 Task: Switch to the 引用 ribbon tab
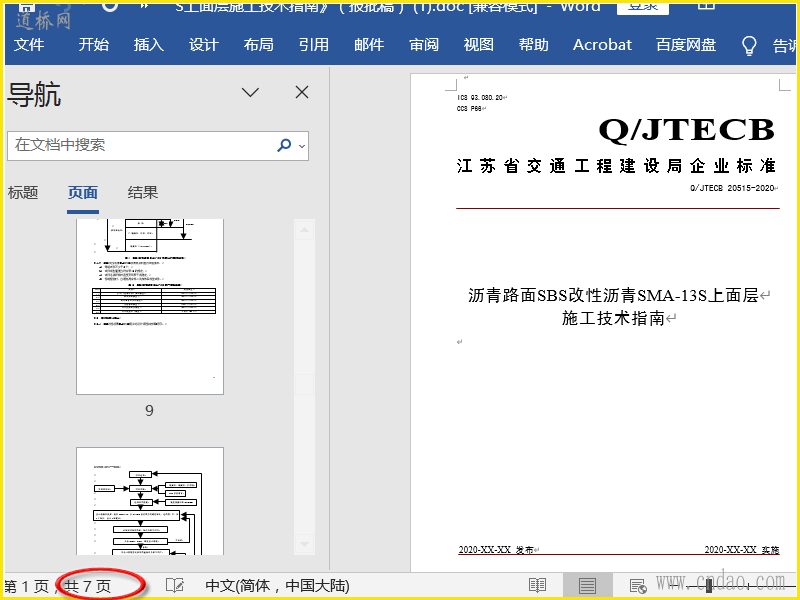coord(314,45)
